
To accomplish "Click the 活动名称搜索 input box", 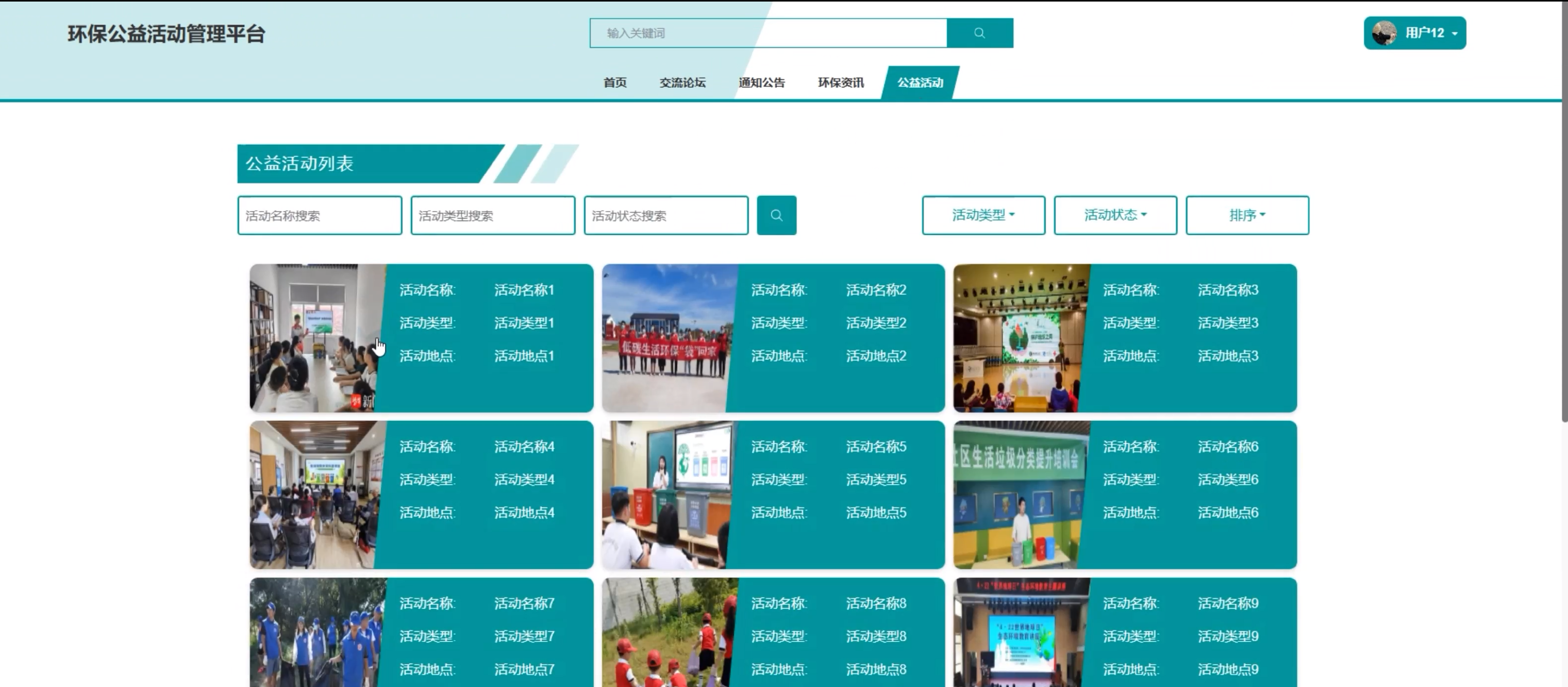I will [x=320, y=215].
